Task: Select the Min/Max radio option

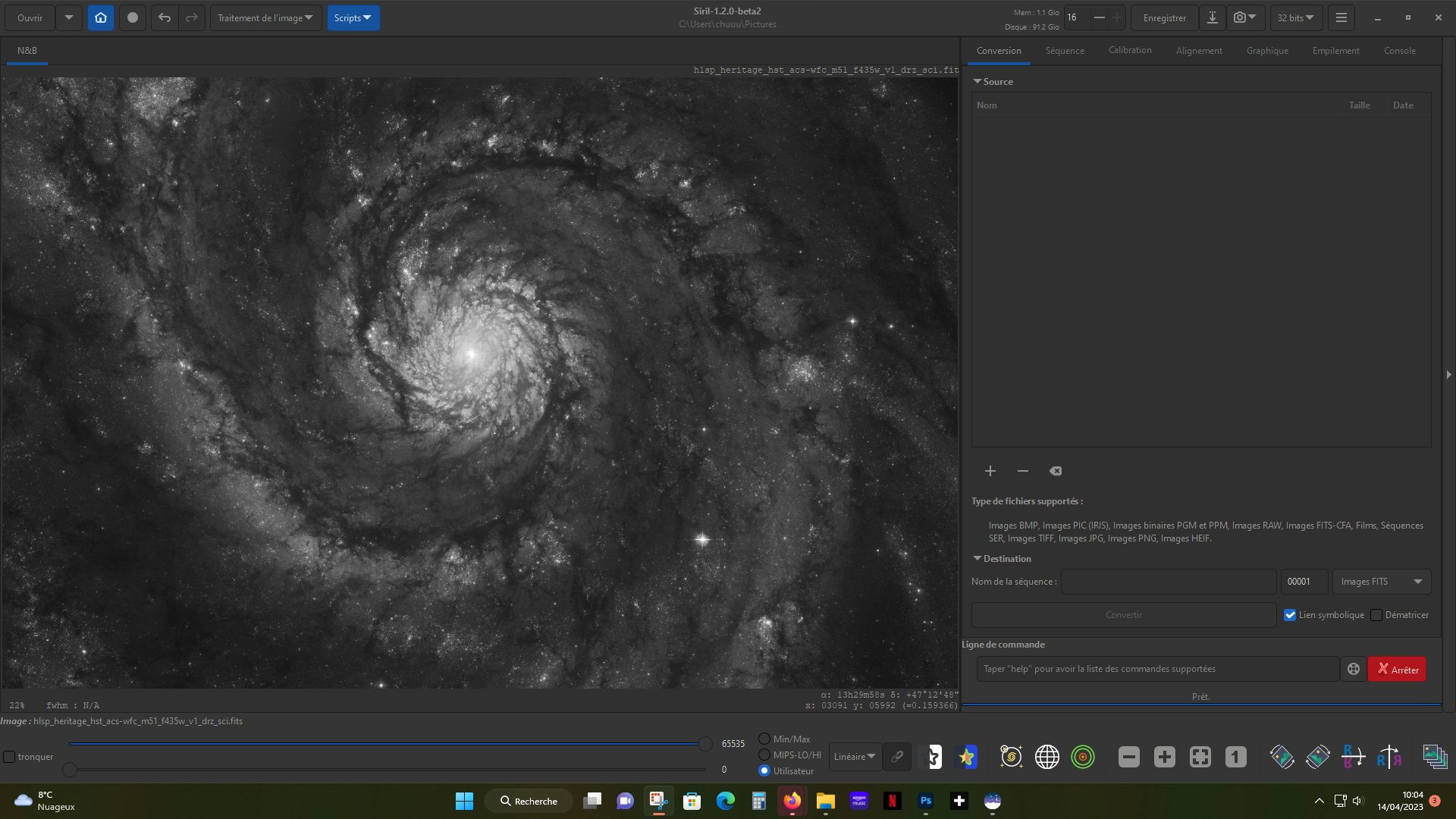Action: 764,739
